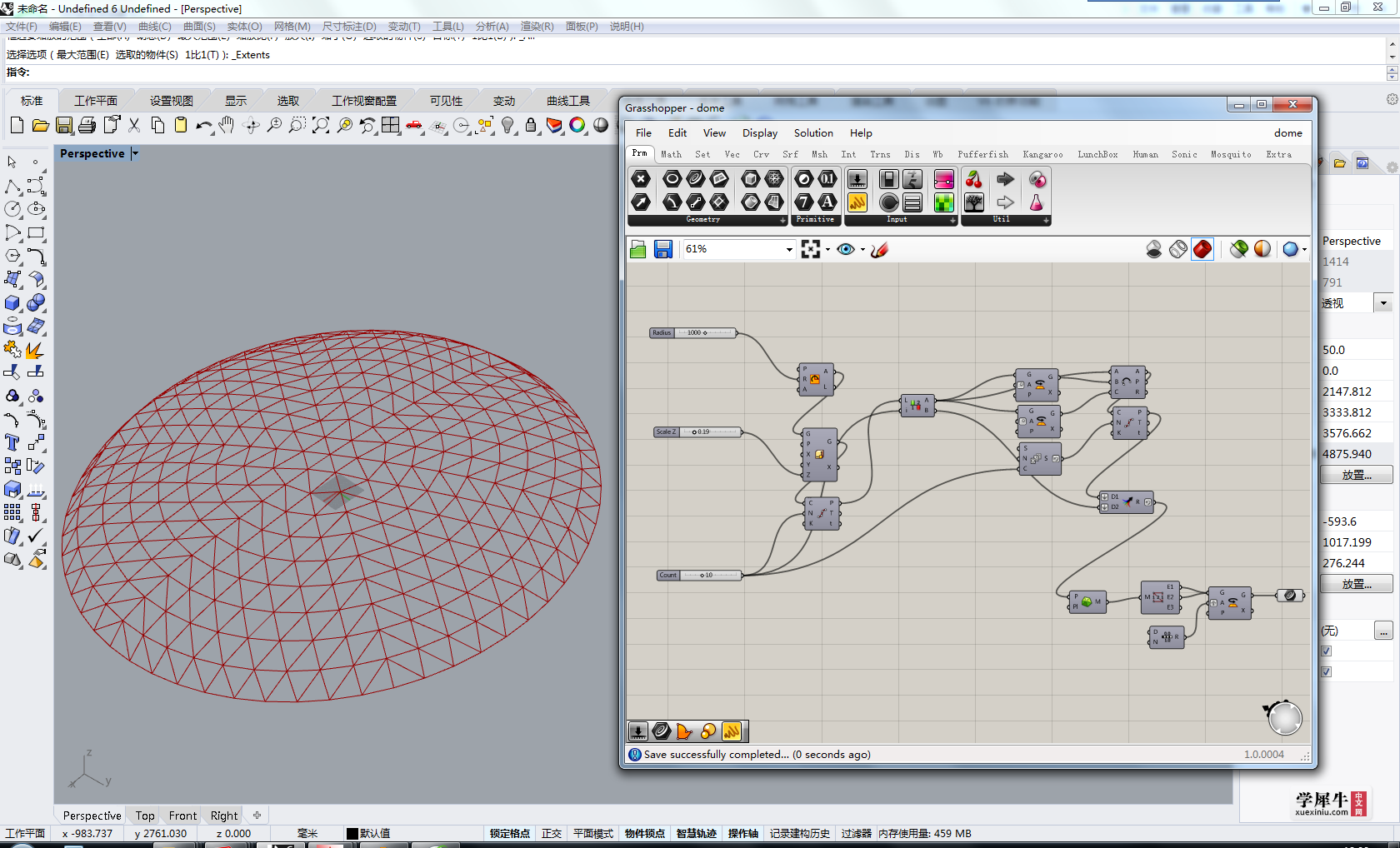Toggle preview selected-only green icon in Grasshopper
The width and height of the screenshot is (1400, 848).
[1239, 249]
